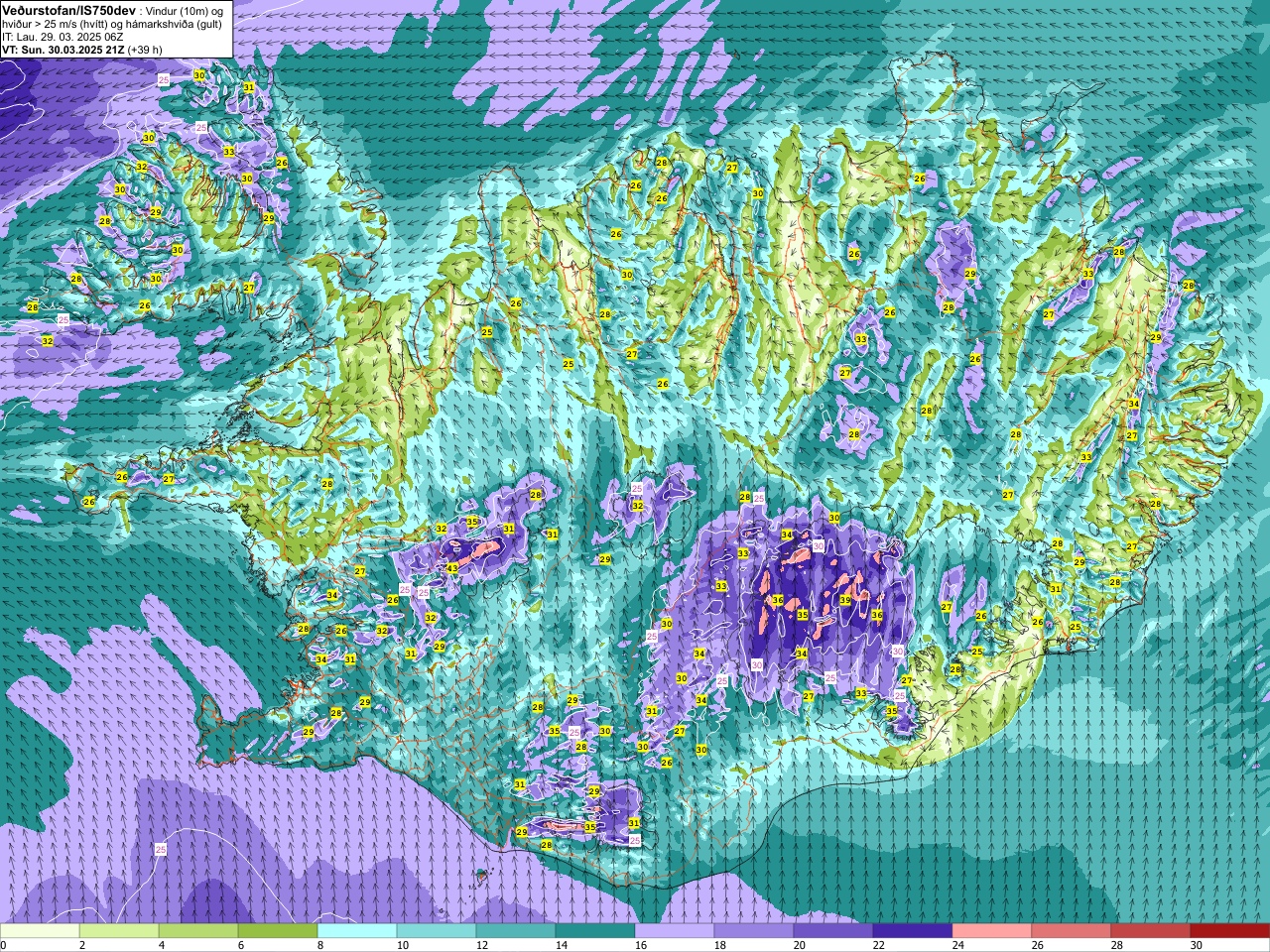
Task: Click the 8–10 m/s light cyan legend swatch
Action: click(x=357, y=931)
